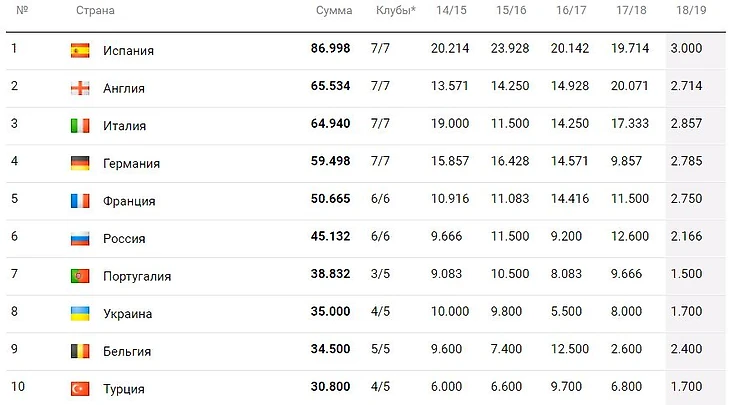The image size is (730, 405).
Task: Open the Россия country link
Action: tap(124, 239)
